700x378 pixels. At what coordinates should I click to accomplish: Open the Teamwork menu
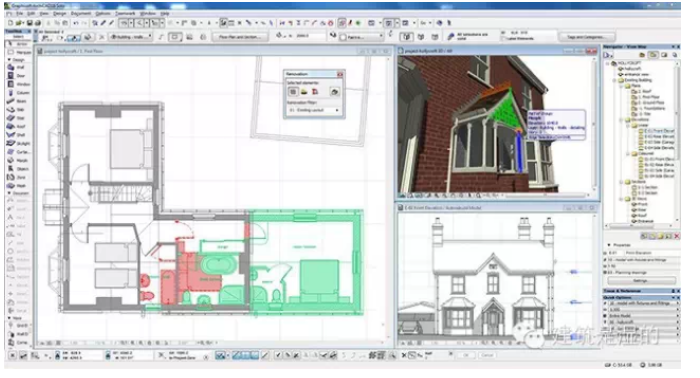(125, 14)
